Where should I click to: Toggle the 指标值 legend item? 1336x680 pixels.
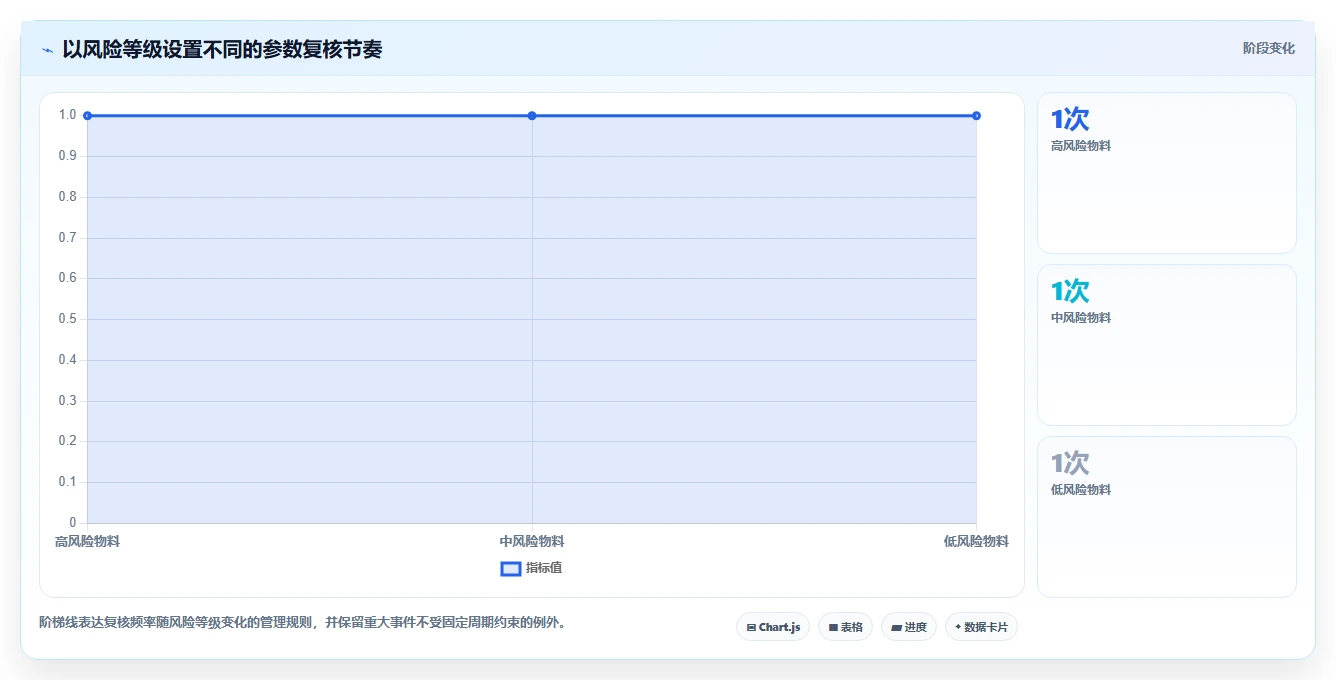531,568
